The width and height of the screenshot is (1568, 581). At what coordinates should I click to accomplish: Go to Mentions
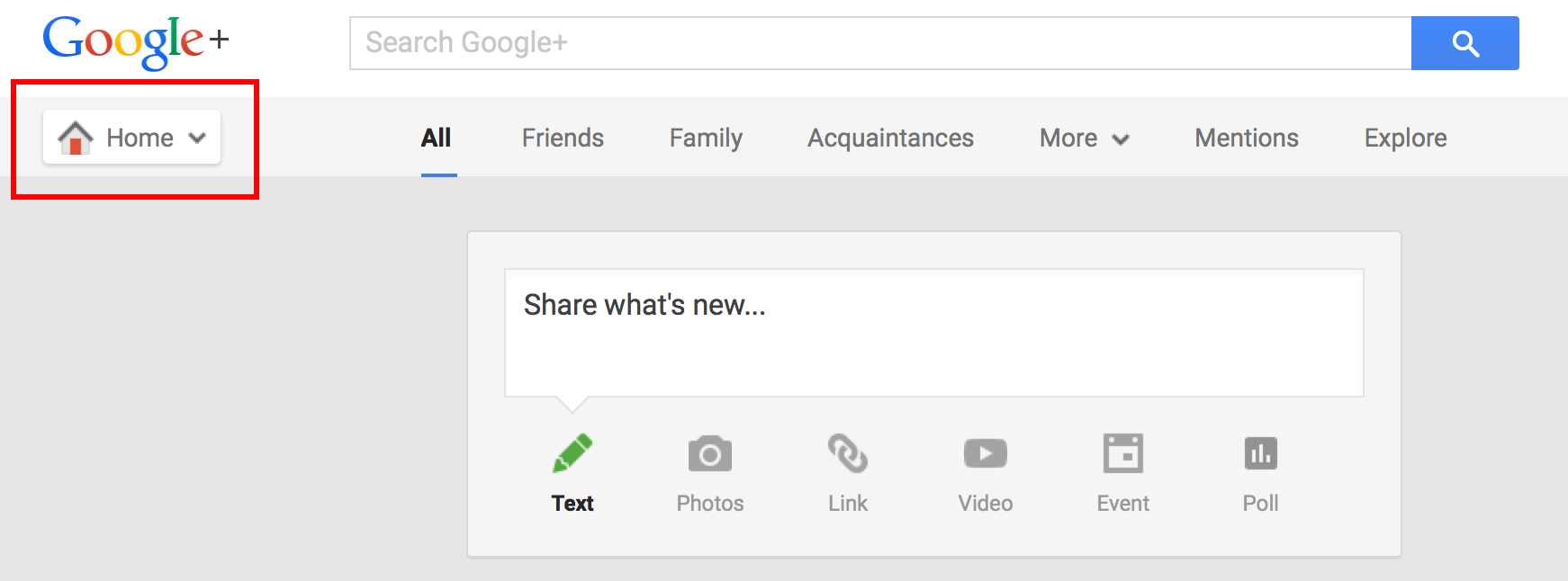point(1247,139)
